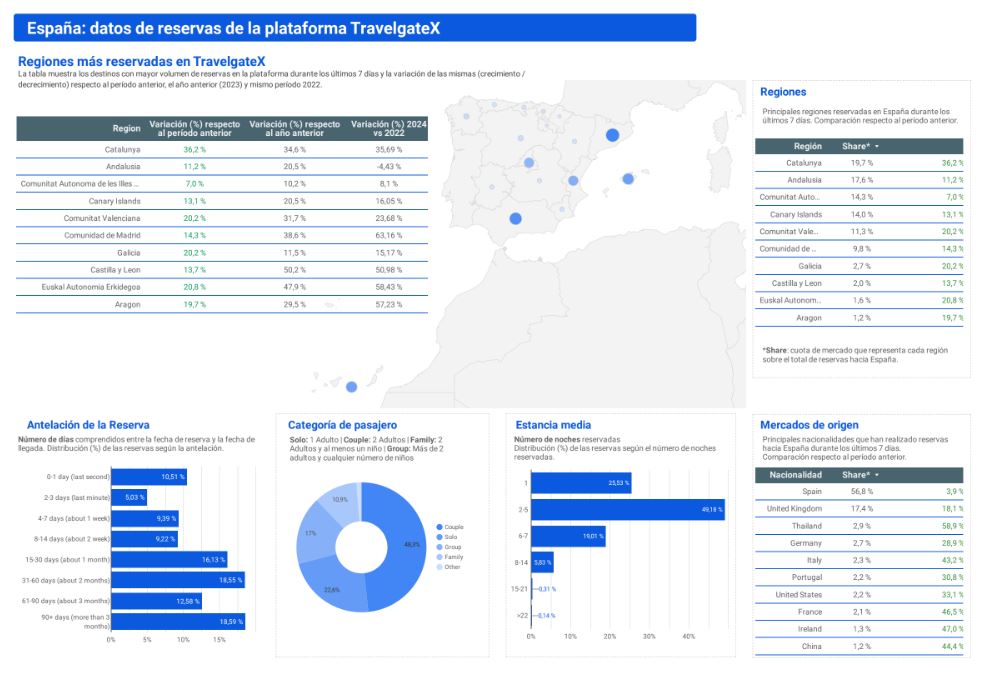Click the 2-5 nights bar showing 49,18 %
The height and width of the screenshot is (673, 991).
click(628, 509)
